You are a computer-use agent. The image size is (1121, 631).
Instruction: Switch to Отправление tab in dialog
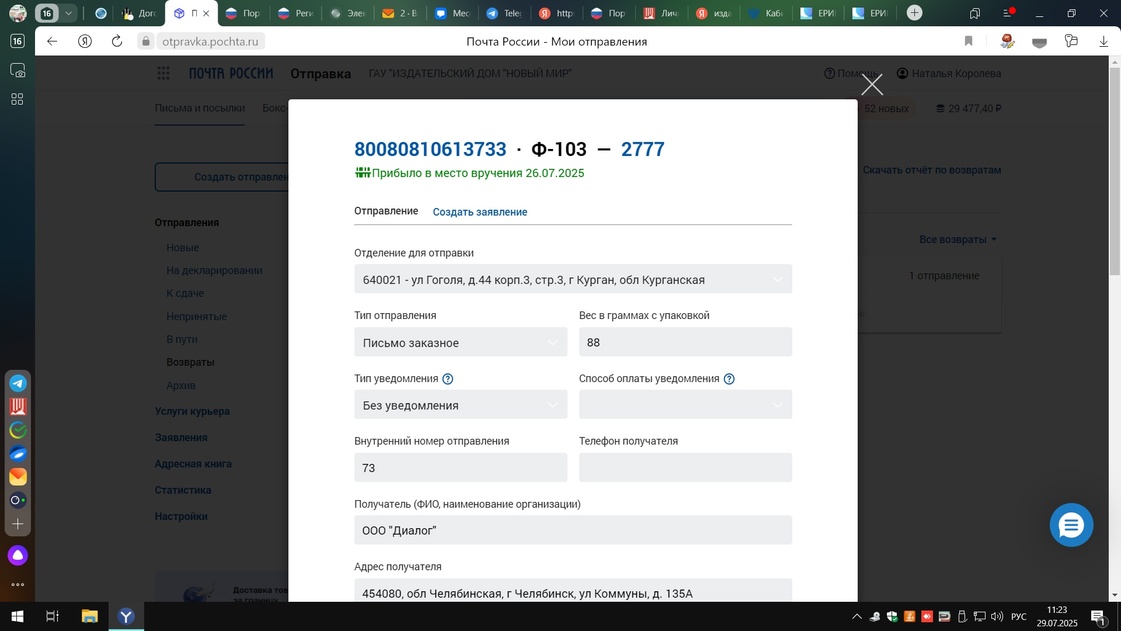[x=386, y=211]
